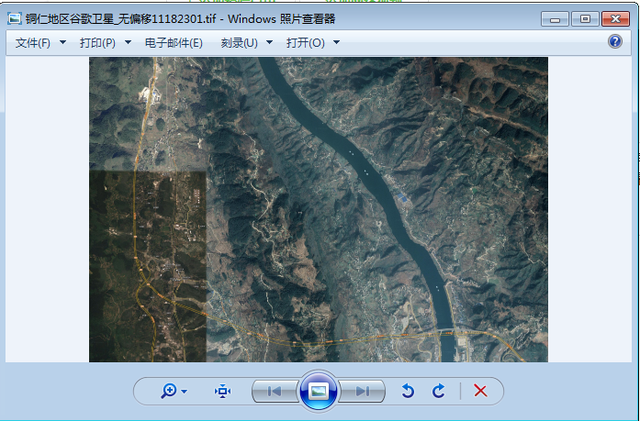Image resolution: width=640 pixels, height=421 pixels.
Task: Expand the dropdown arrow next to 打开(O)
Action: [x=336, y=42]
